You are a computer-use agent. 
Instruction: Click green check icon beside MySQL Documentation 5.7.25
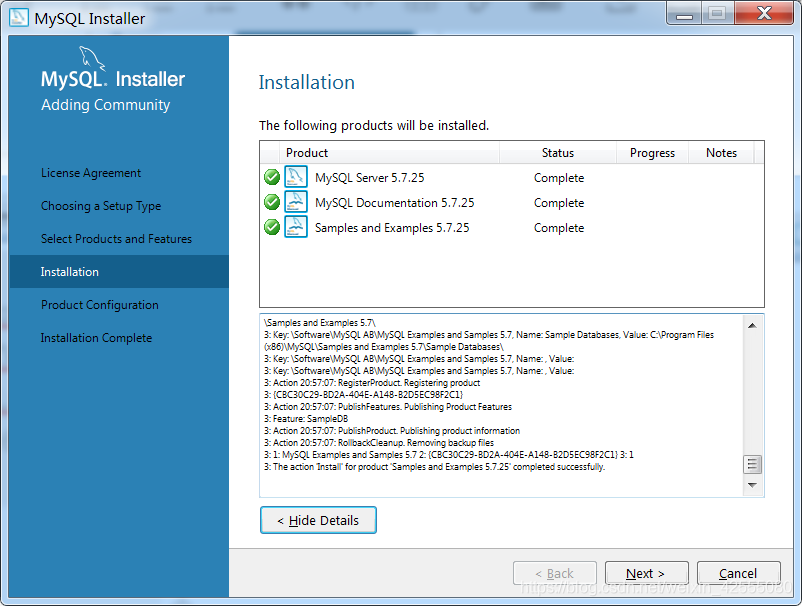(272, 203)
